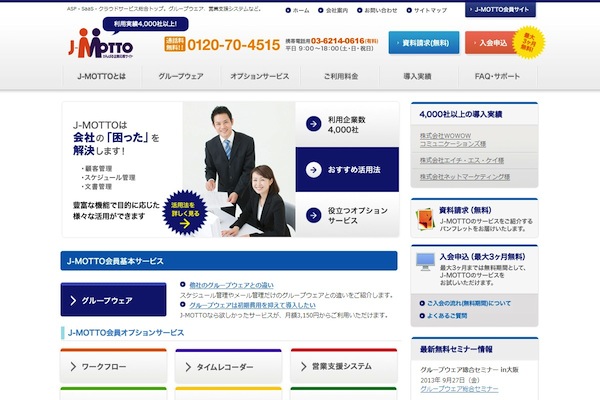
Task: Open the 株式会社エイチ・エス・ケイ様 link
Action: tap(461, 160)
